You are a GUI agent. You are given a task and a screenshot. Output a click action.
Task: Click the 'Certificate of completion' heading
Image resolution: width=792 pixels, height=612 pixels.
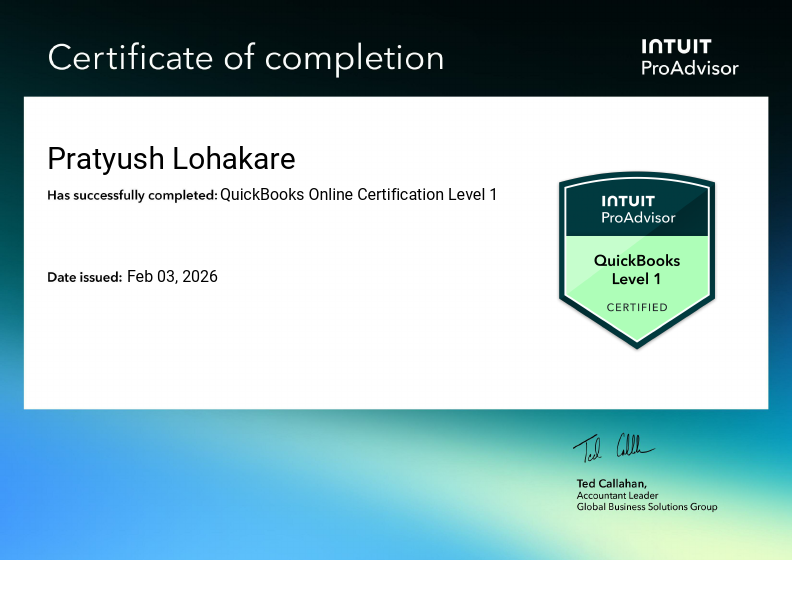point(245,58)
